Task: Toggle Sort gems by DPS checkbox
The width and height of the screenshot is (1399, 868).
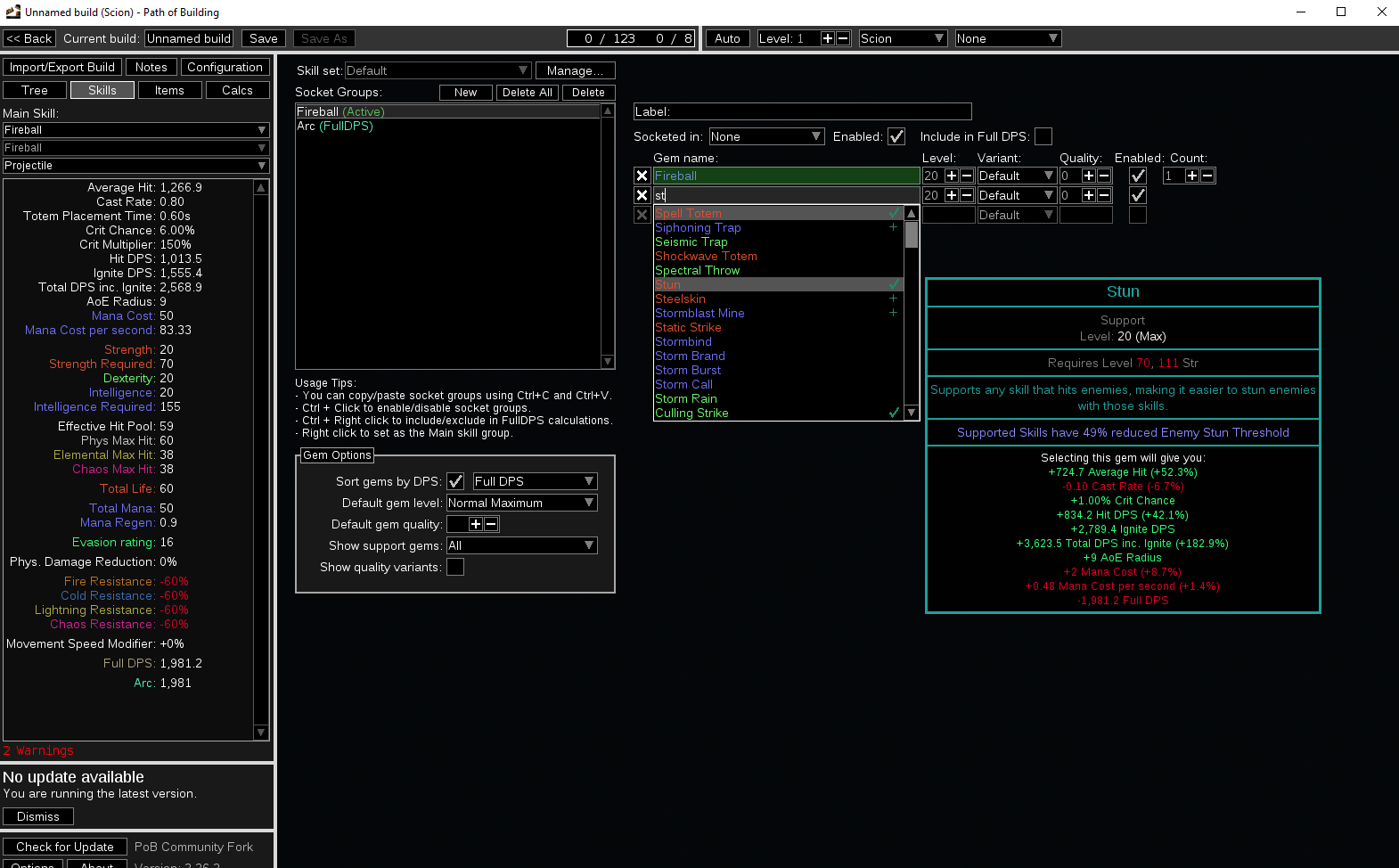Action: pos(455,481)
